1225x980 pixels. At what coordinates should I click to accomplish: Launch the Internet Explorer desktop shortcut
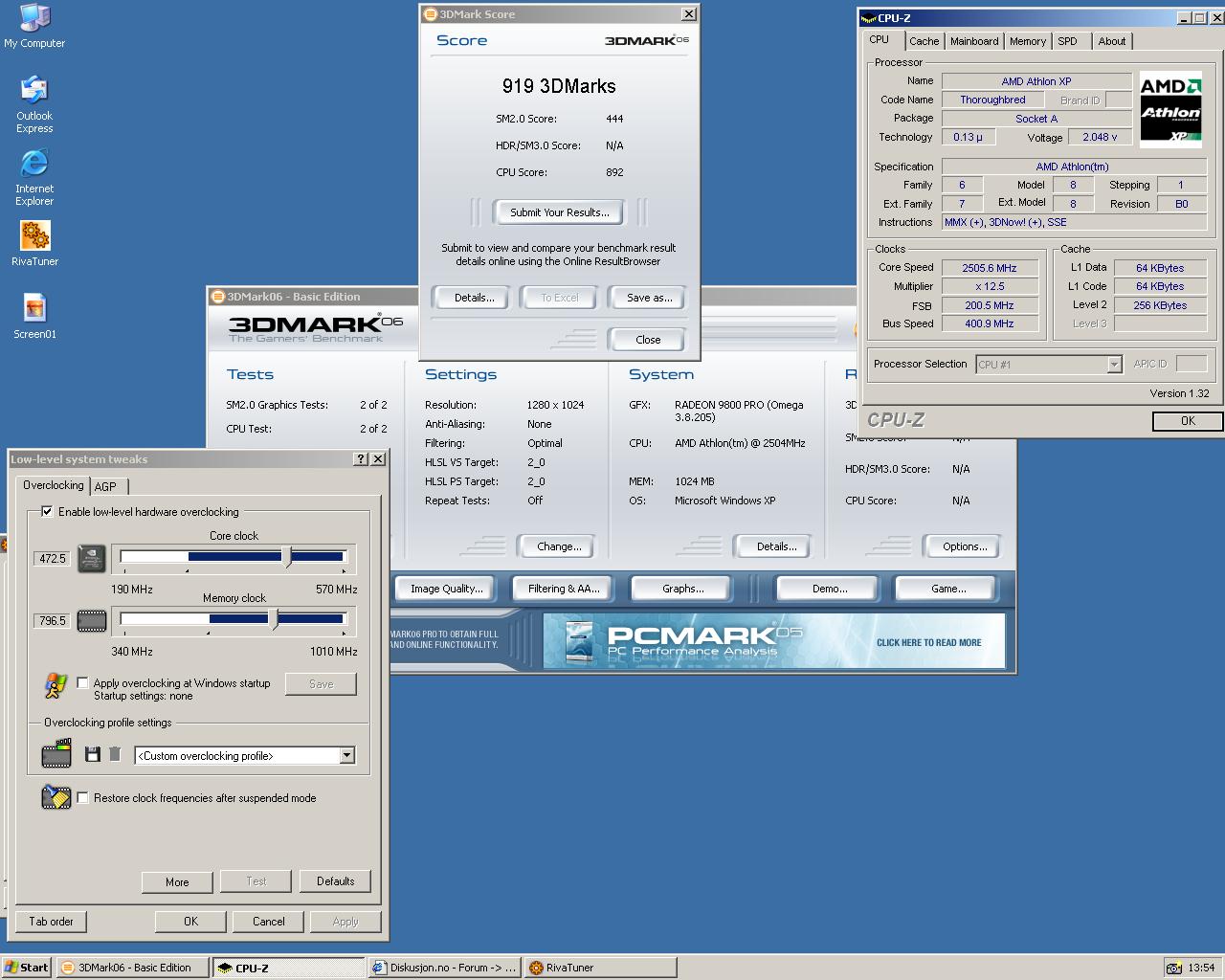[34, 178]
